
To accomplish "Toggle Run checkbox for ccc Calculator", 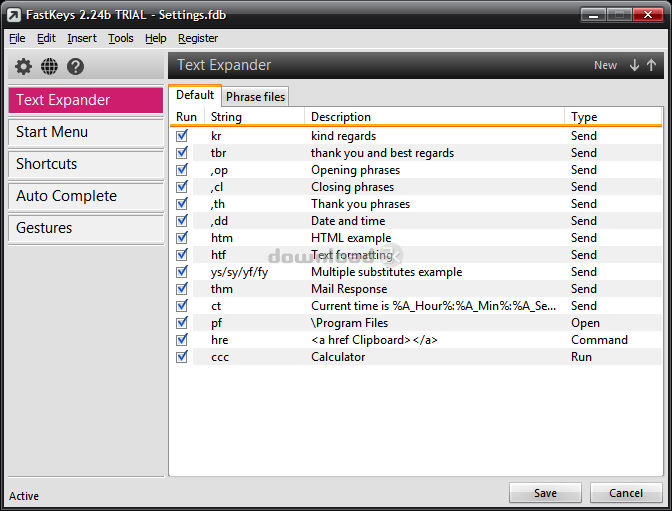I will (182, 357).
